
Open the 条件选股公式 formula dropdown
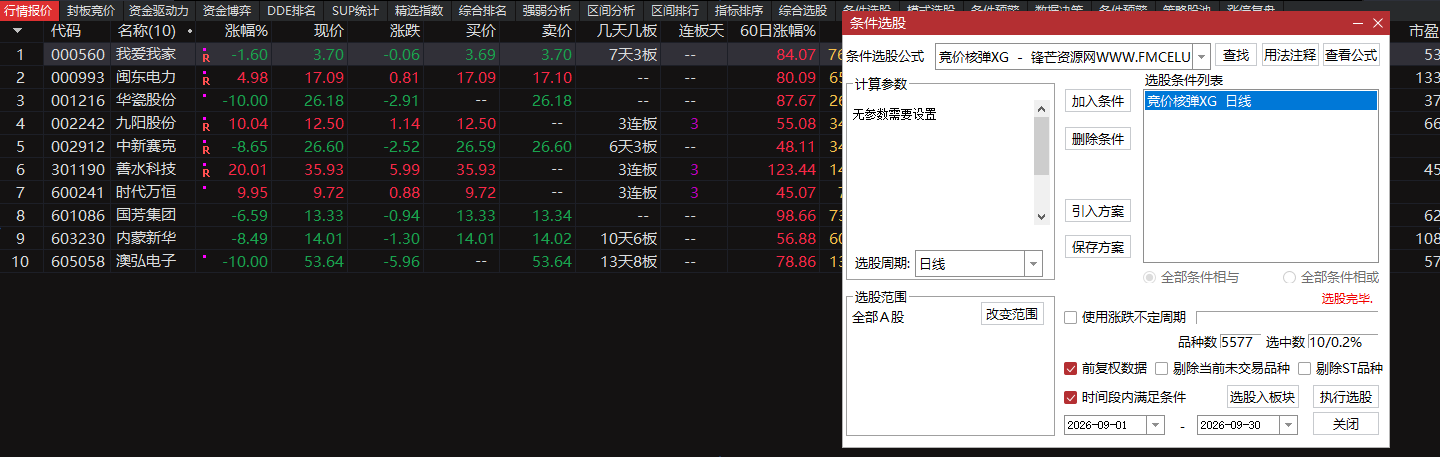[1201, 56]
